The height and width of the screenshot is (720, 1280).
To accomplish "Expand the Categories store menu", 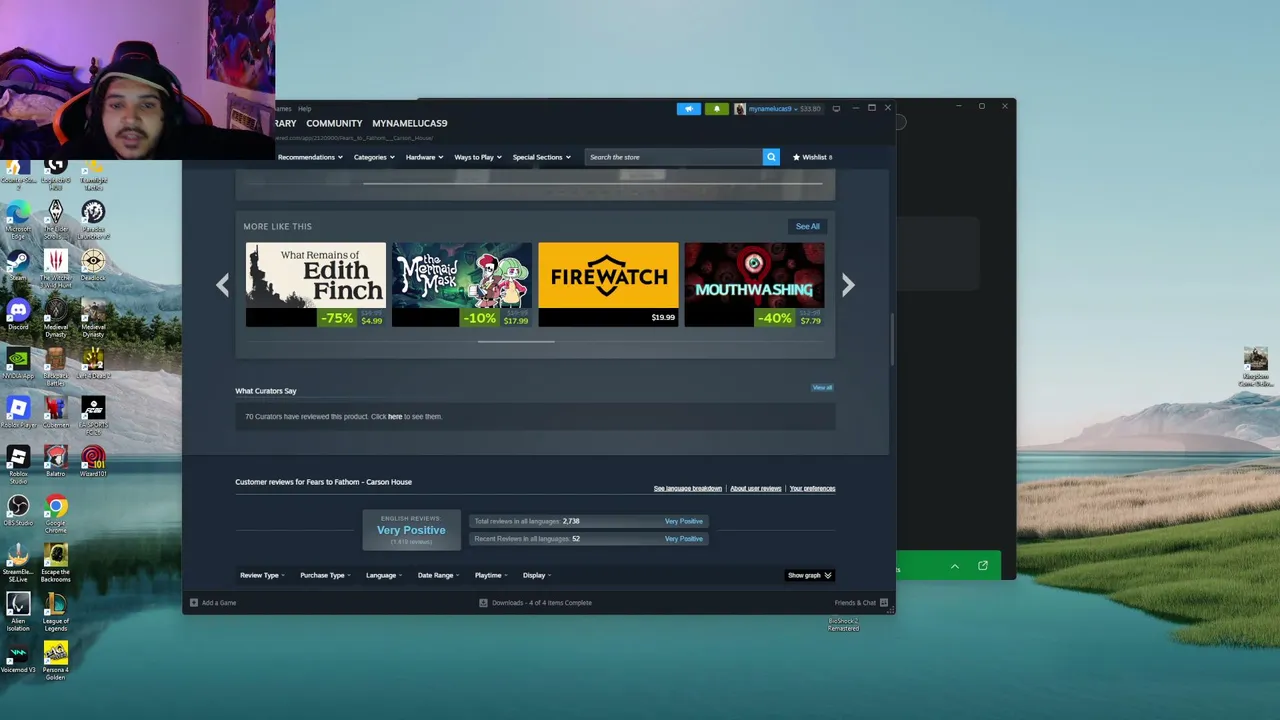I will pos(374,157).
